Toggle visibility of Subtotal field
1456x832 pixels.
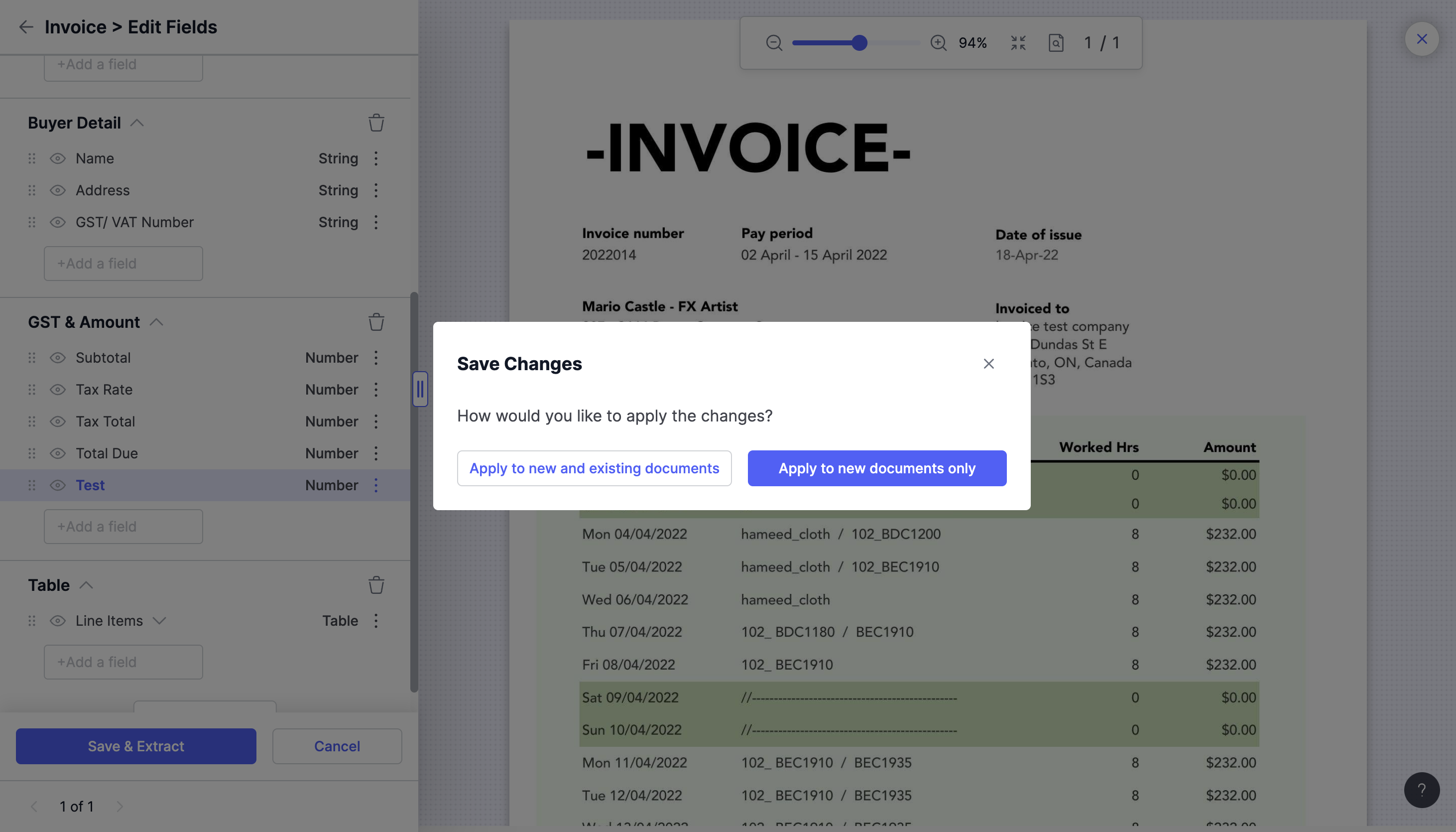click(58, 358)
